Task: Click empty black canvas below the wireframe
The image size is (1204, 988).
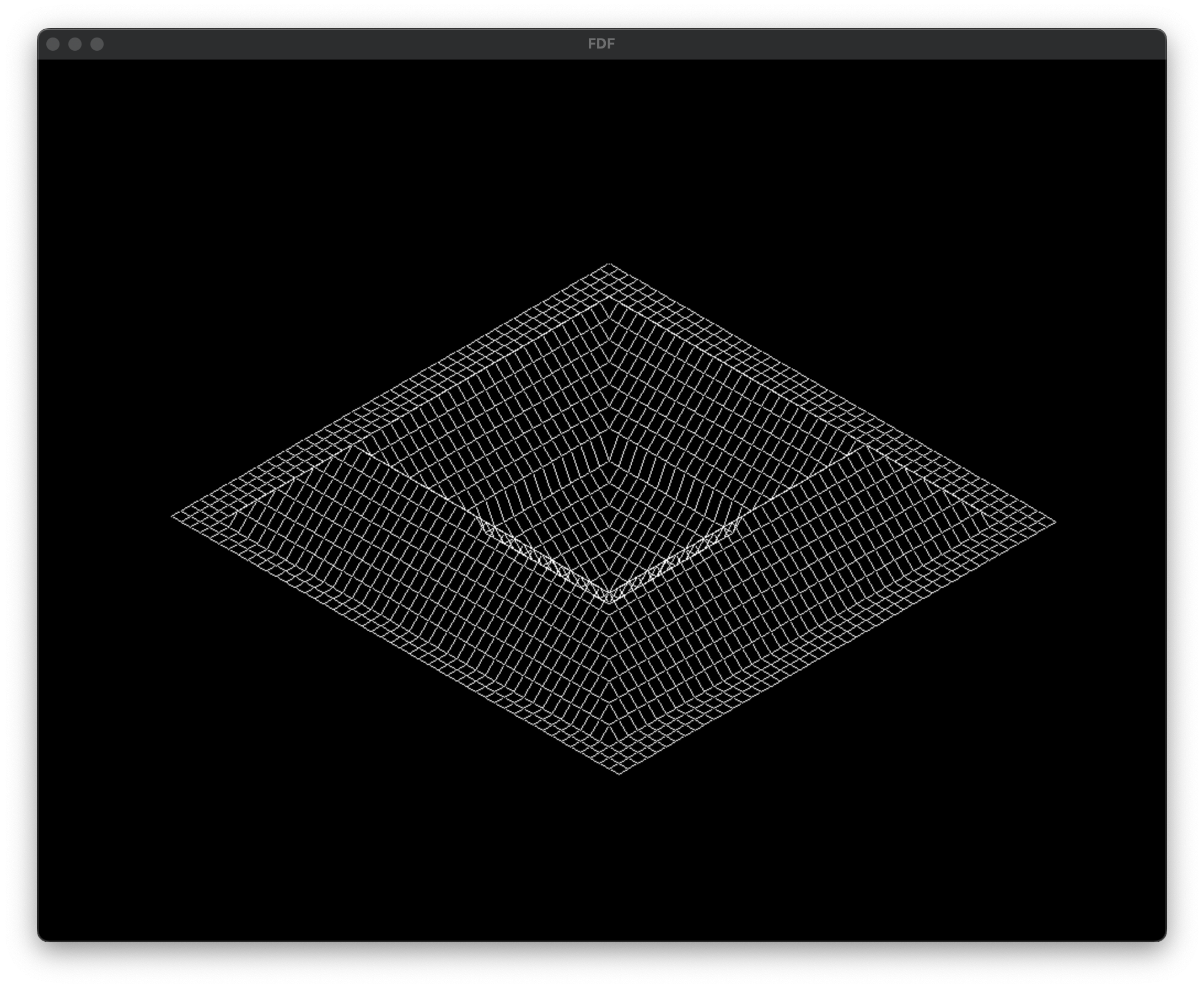Action: point(602,853)
